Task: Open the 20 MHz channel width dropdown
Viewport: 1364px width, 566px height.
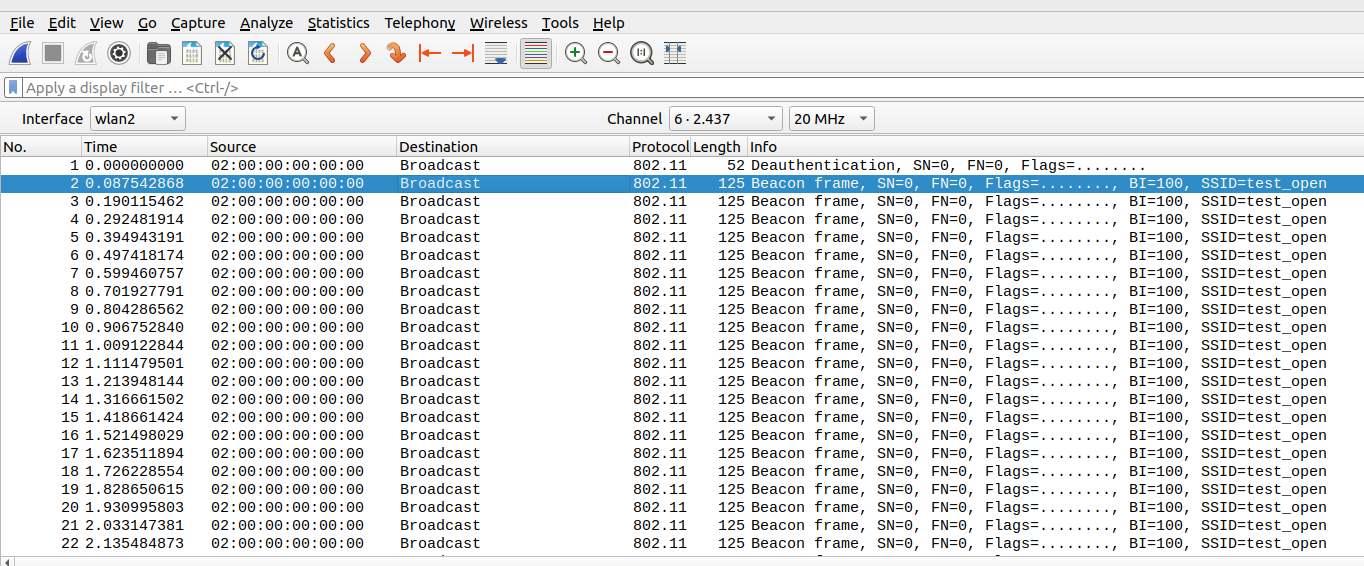Action: coord(831,119)
